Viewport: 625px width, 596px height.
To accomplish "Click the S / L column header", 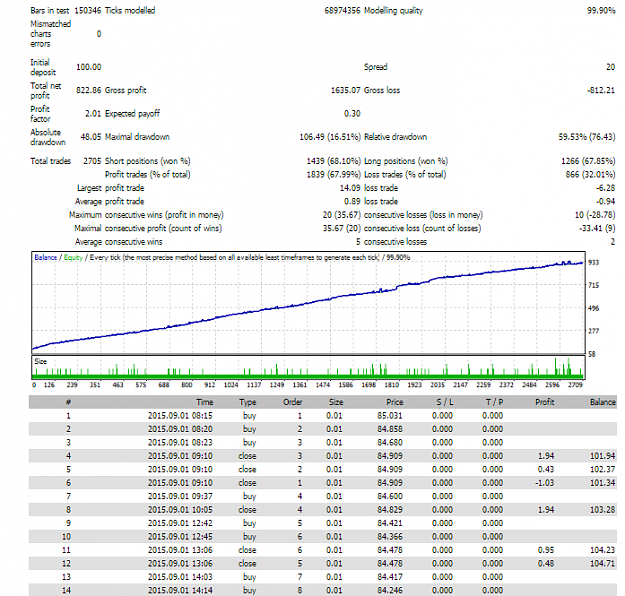I will pos(445,402).
